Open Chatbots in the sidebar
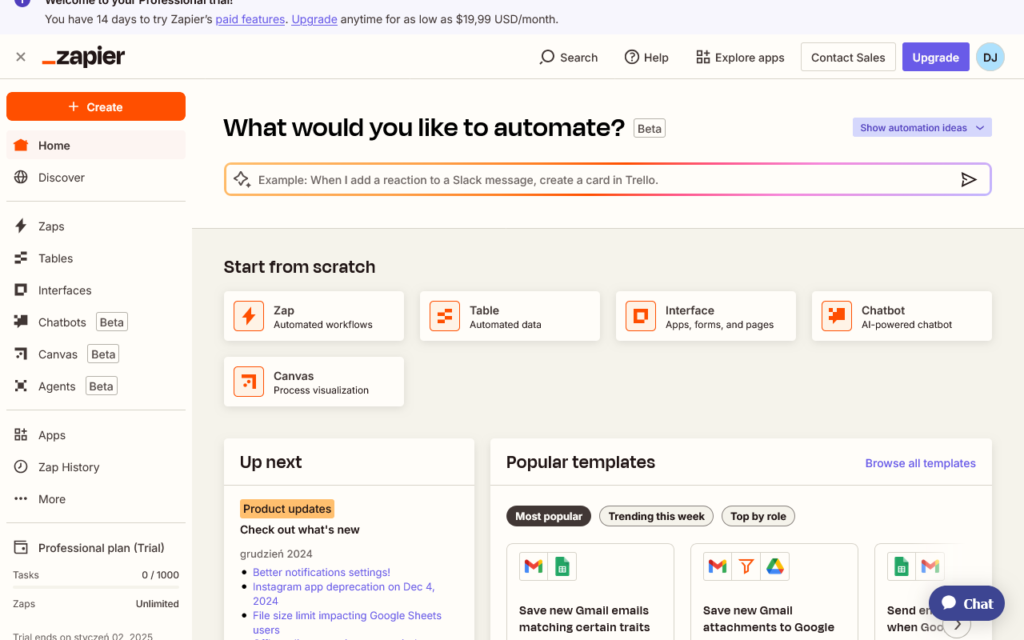The image size is (1024, 640). [x=96, y=322]
